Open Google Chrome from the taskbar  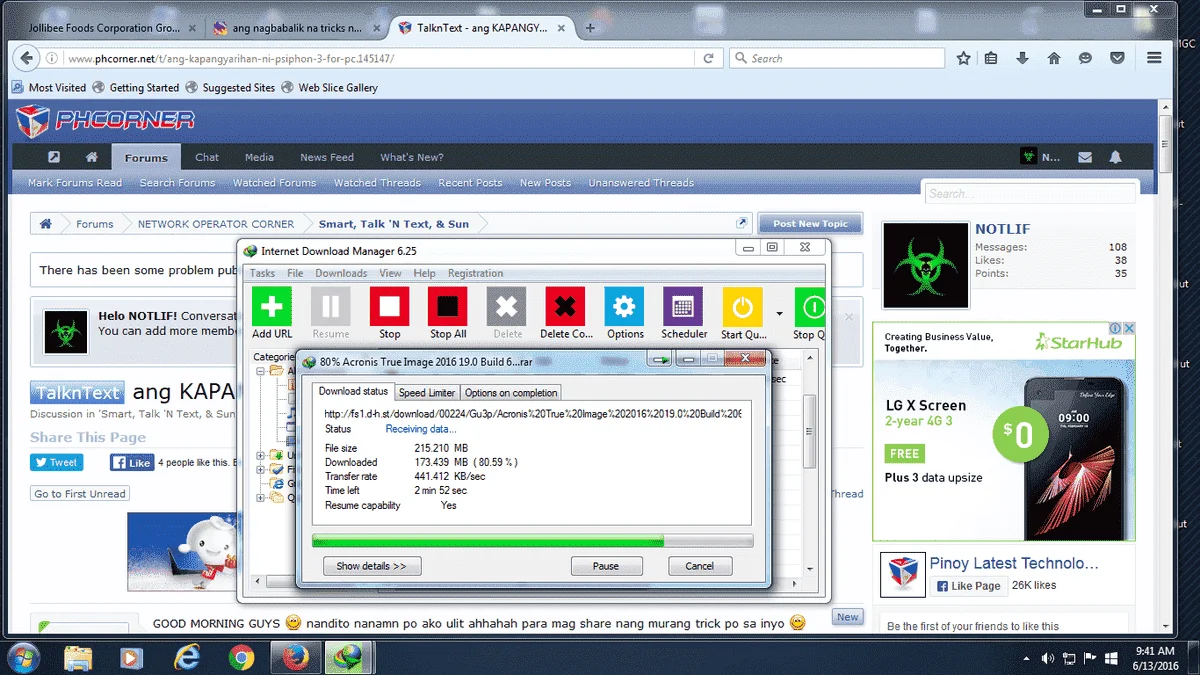[x=240, y=658]
